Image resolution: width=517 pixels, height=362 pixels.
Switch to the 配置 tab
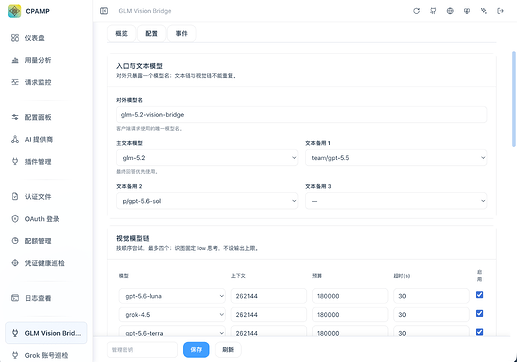[151, 33]
